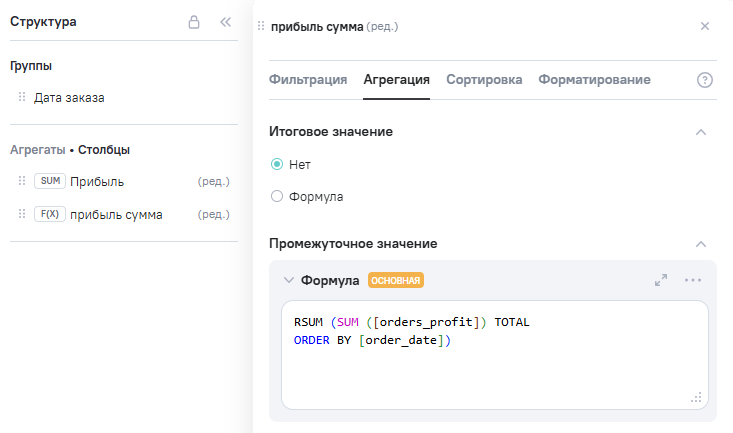The height and width of the screenshot is (433, 733).
Task: Go to the Форматирование tab
Action: coord(594,80)
